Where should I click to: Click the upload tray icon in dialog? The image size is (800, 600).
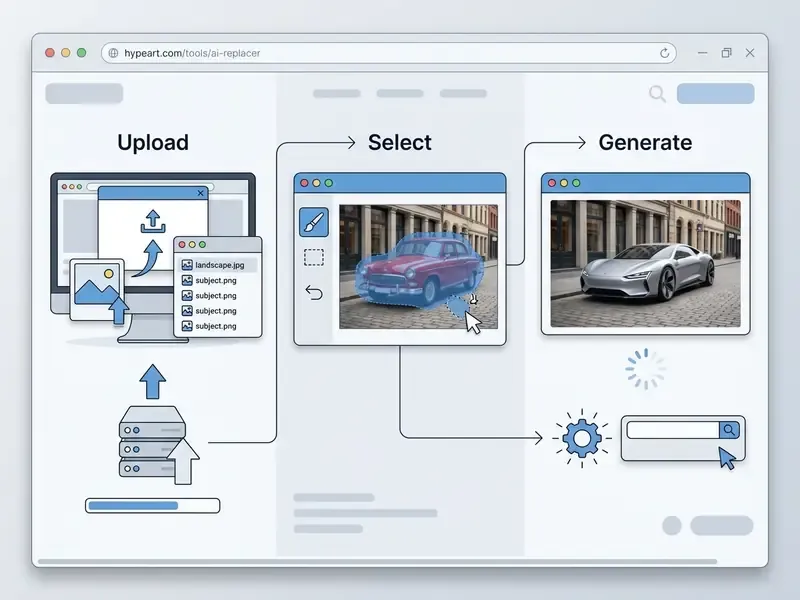tap(153, 222)
